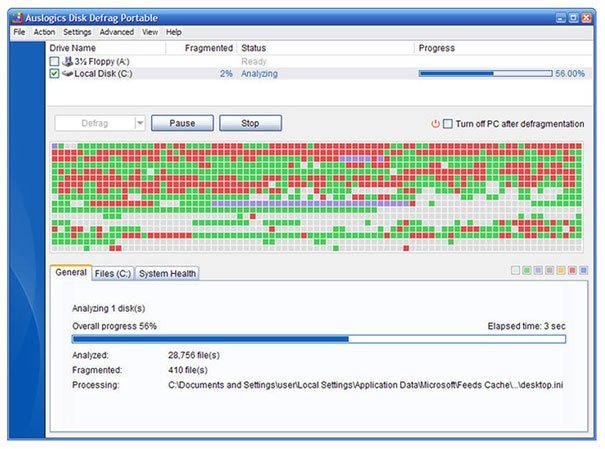Open the Action menu

(x=44, y=32)
